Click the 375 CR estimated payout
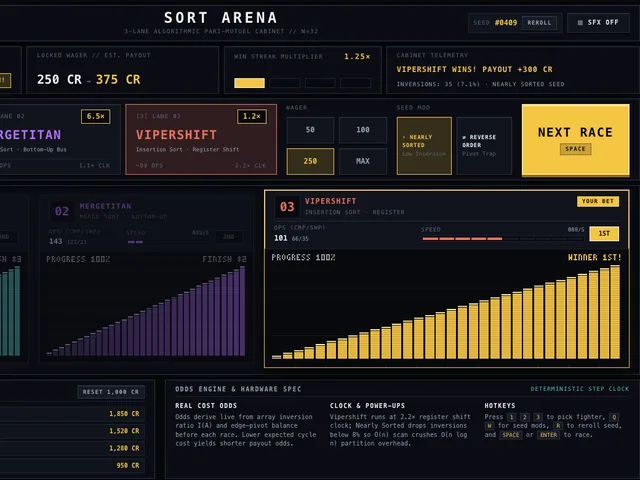 (118, 80)
